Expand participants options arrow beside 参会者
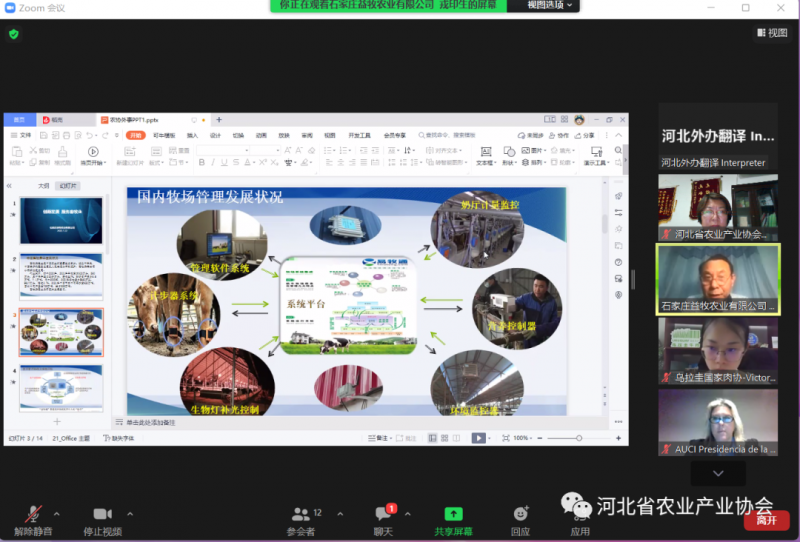Image resolution: width=800 pixels, height=542 pixels. (x=340, y=514)
